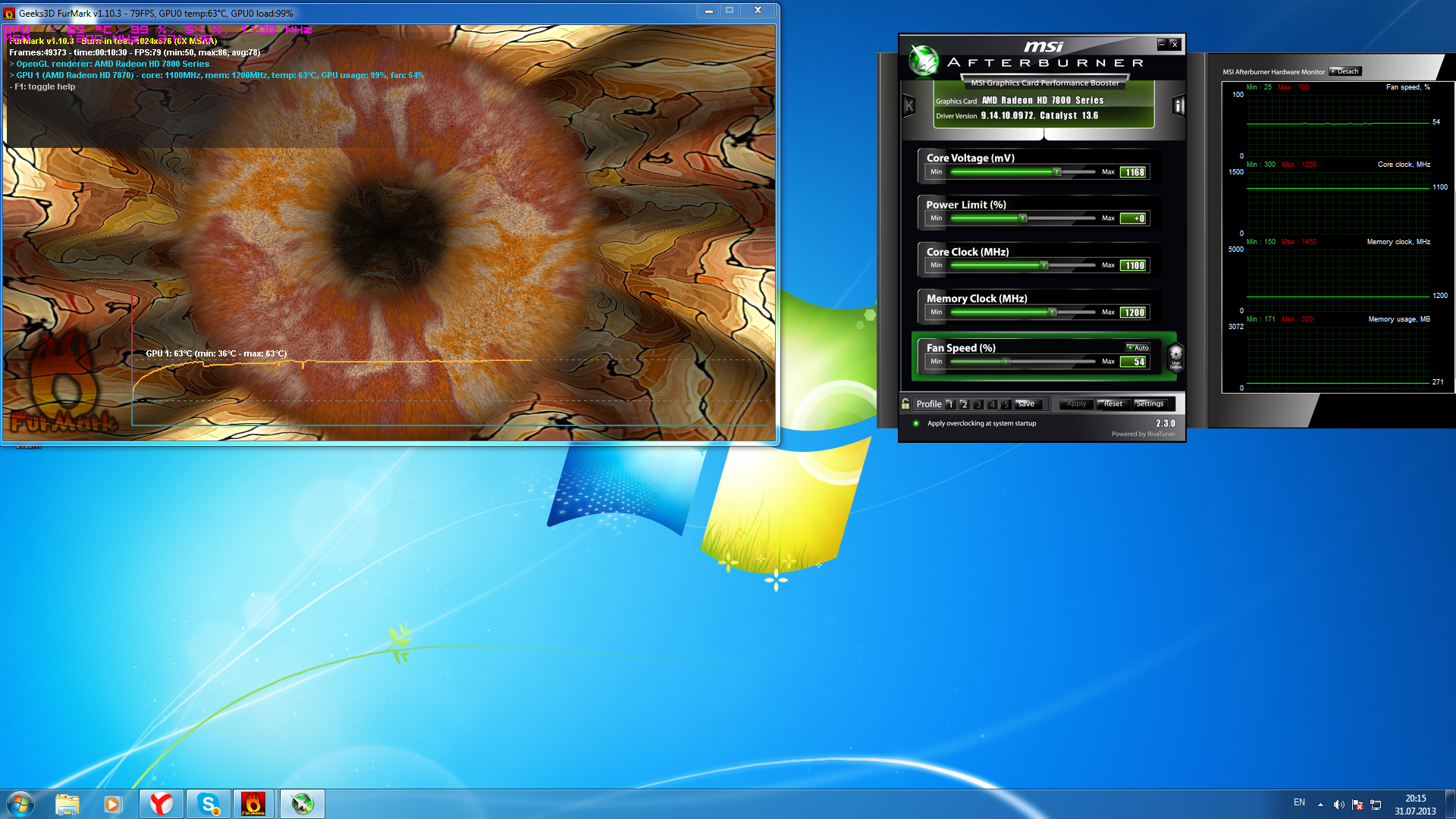
Task: Click the taskbar clock showing 20:15
Action: pyautogui.click(x=1415, y=805)
